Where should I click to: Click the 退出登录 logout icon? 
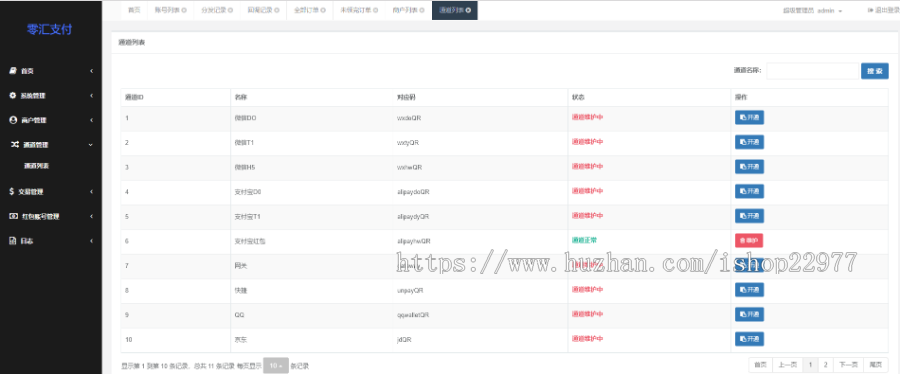[x=870, y=10]
